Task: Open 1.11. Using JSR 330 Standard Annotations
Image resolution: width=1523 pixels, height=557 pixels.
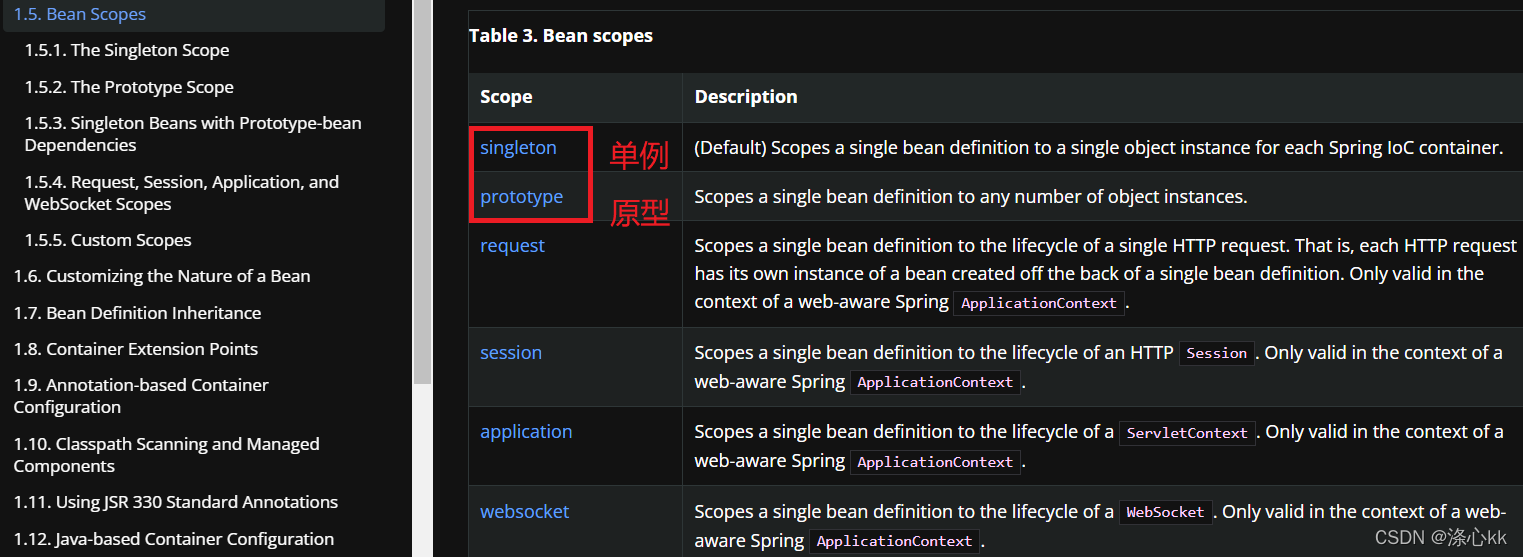Action: coord(176,502)
